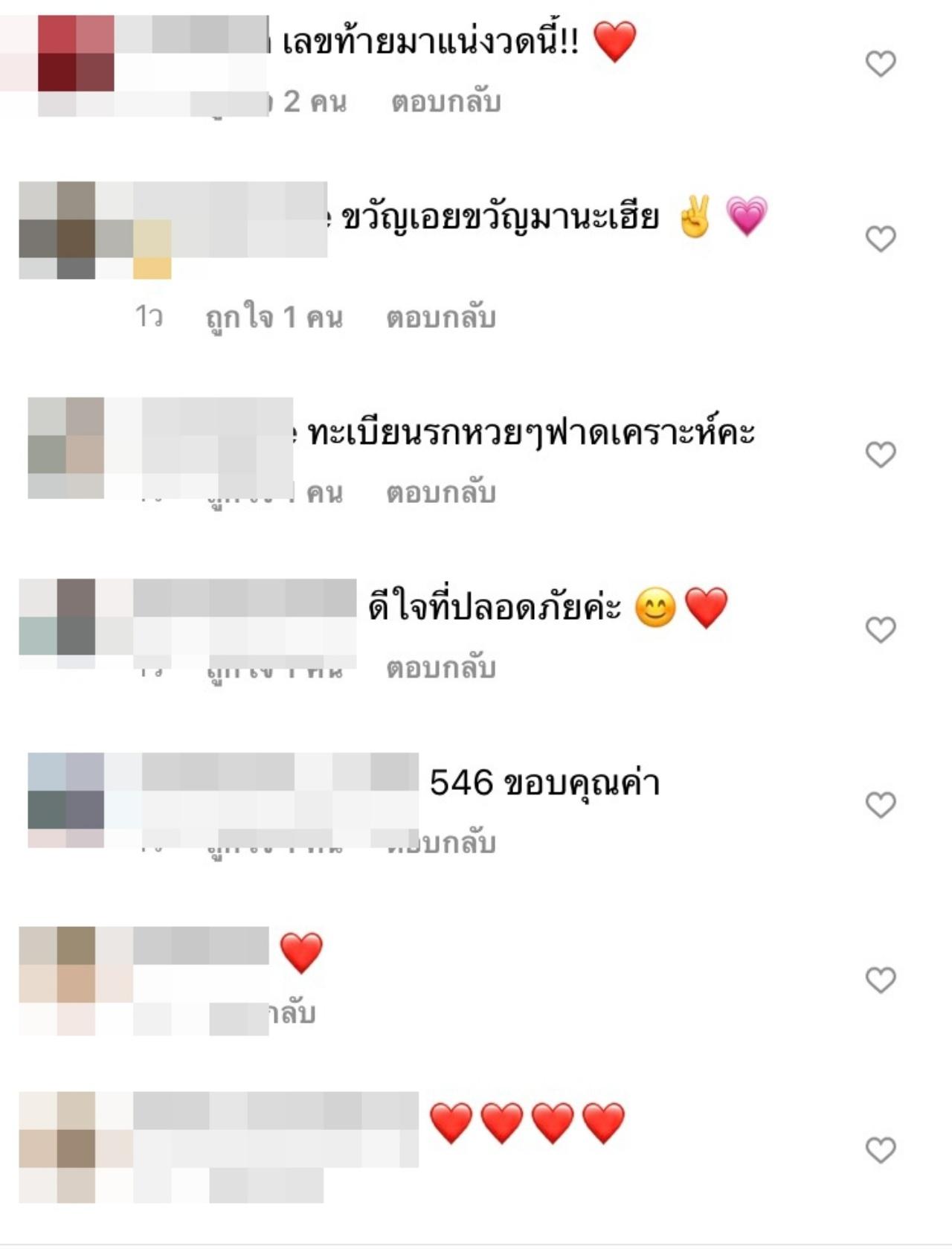Screen dimensions: 952x1249
Task: Reply (ตอบกลับ) to the "ดีใจที่ปลอดภัยค่ะ" comment
Action: [441, 668]
